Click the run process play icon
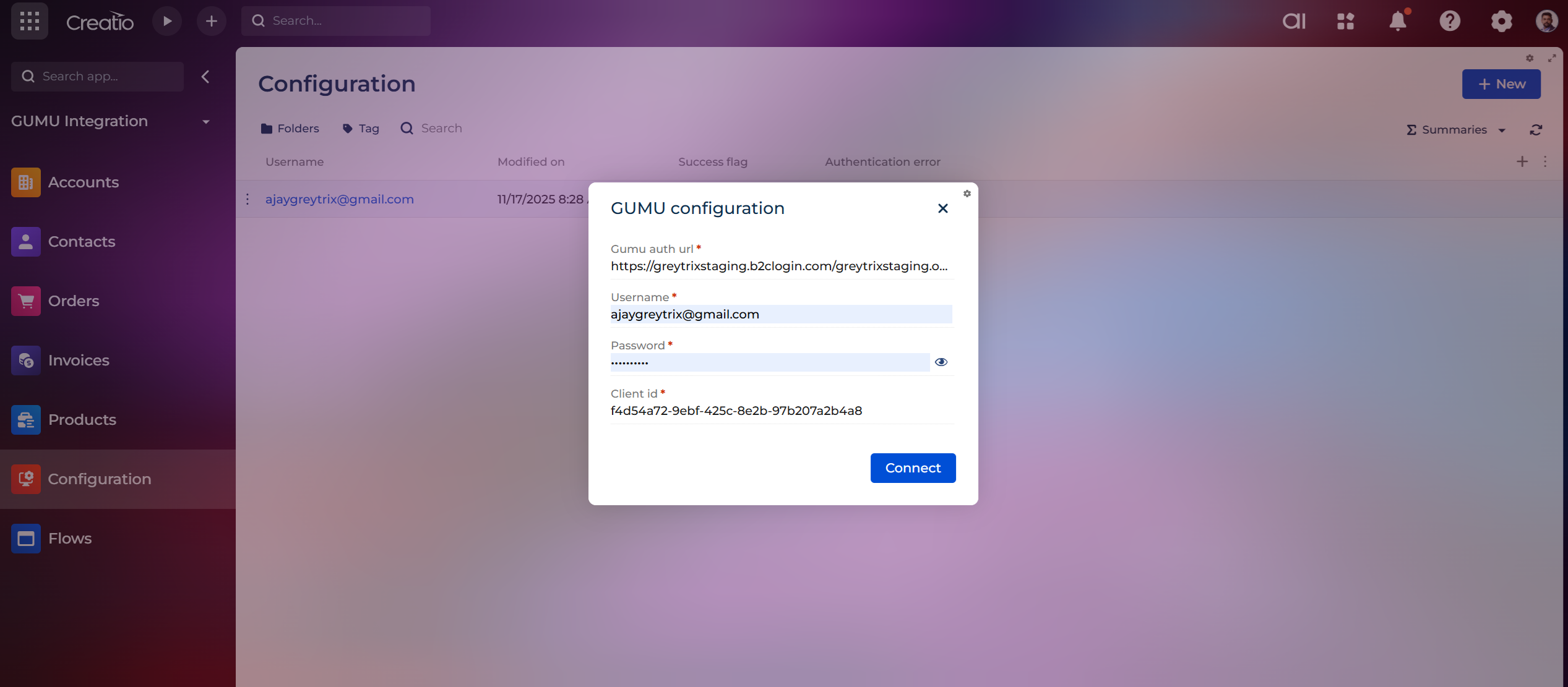This screenshot has height=687, width=1568. point(167,21)
